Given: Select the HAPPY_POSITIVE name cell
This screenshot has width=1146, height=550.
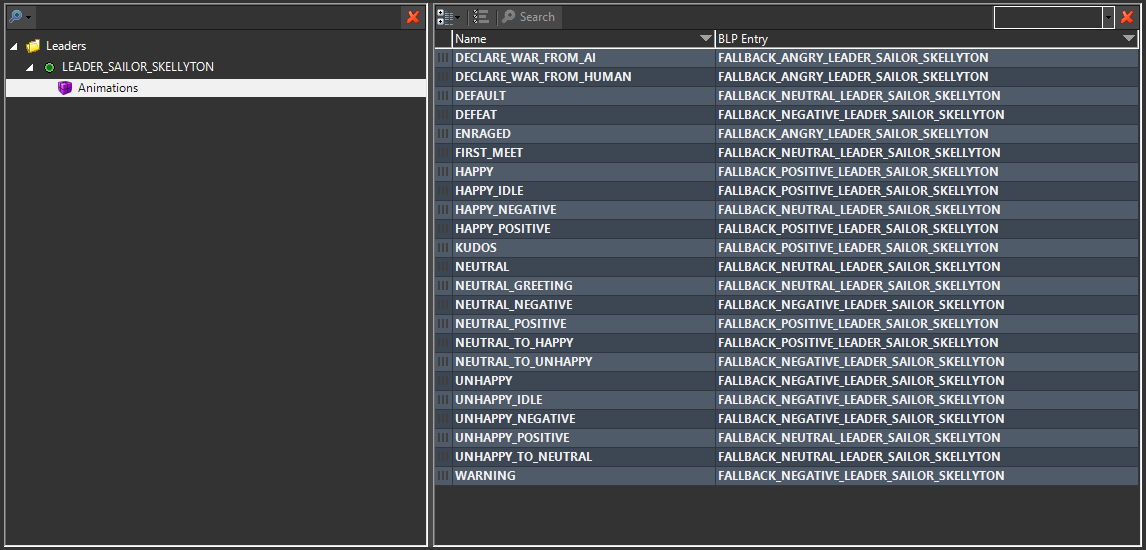Looking at the screenshot, I should click(x=584, y=229).
